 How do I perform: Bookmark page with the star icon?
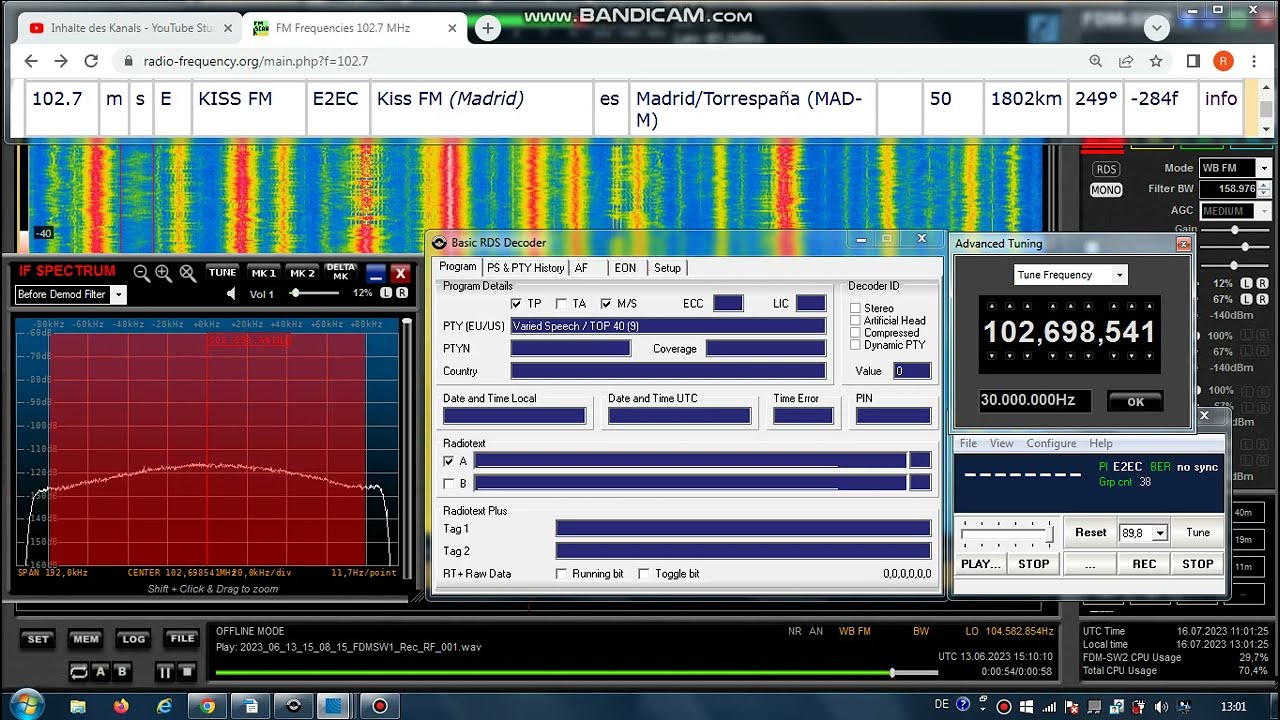(1156, 61)
